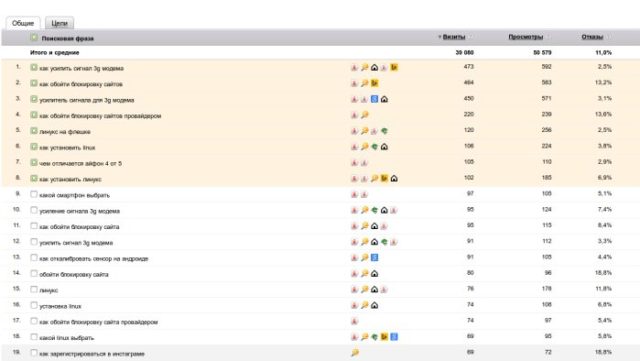Screen dimensions: 640x361
Task: Click the magnifier icon in row 19
Action: 355,352
